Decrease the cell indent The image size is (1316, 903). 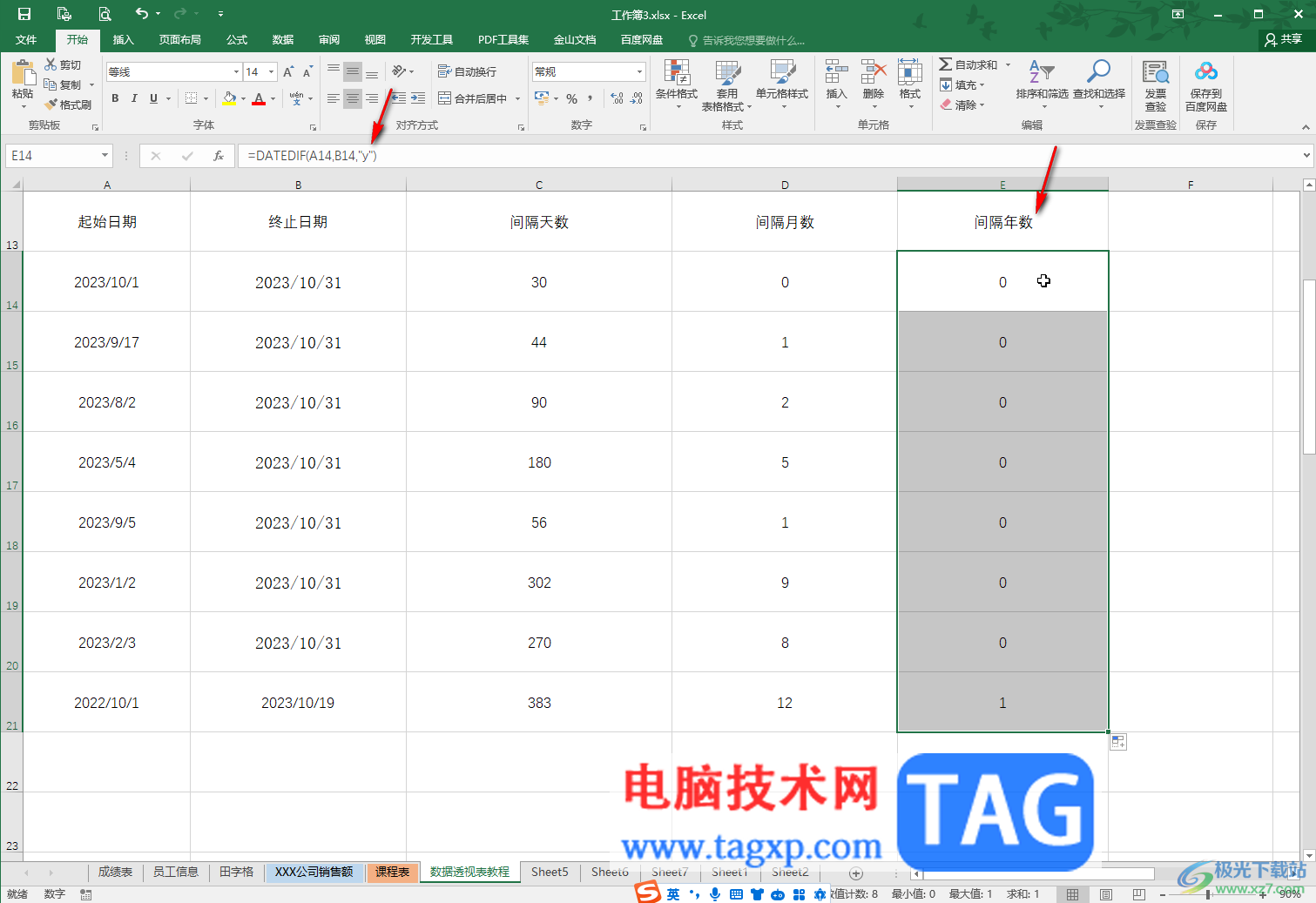[398, 98]
